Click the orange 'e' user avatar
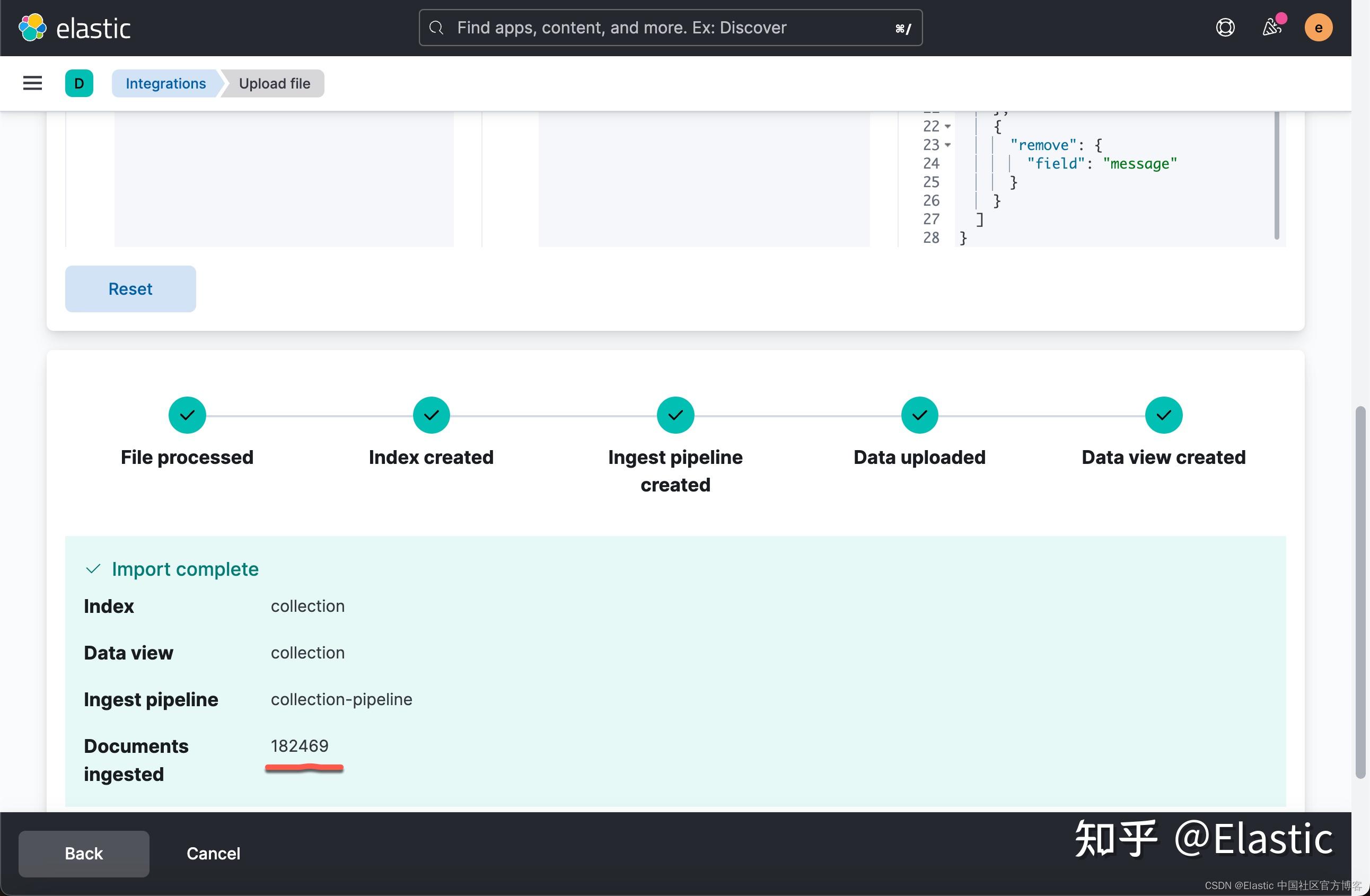The height and width of the screenshot is (896, 1370). [x=1318, y=27]
